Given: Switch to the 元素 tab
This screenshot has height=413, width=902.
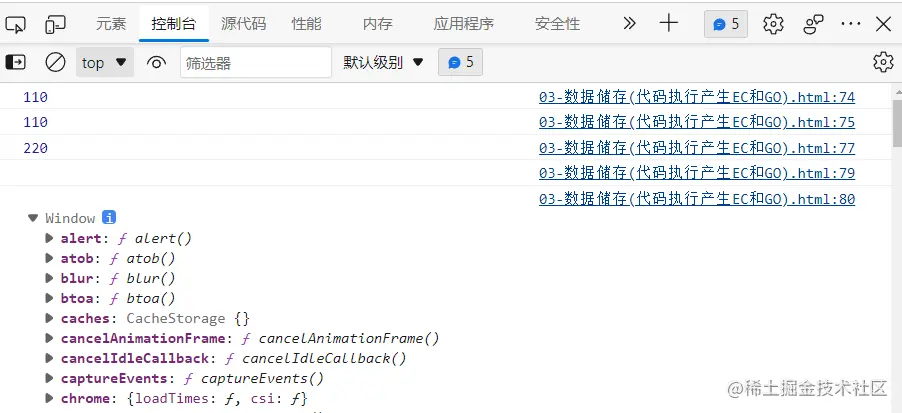Looking at the screenshot, I should coord(111,23).
